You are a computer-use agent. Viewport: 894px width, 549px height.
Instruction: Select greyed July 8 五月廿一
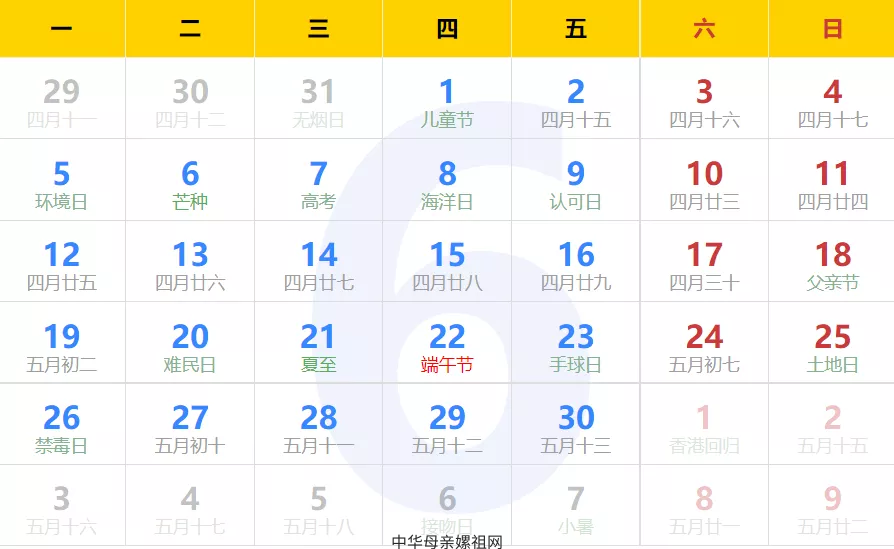(x=704, y=506)
